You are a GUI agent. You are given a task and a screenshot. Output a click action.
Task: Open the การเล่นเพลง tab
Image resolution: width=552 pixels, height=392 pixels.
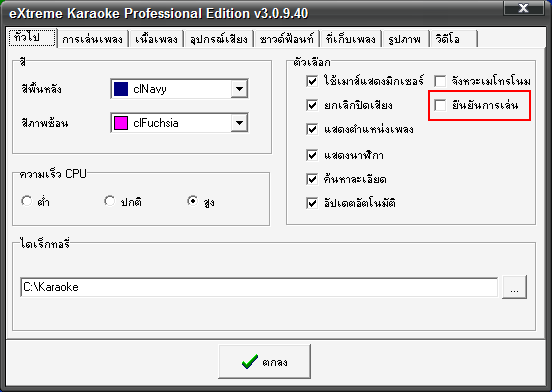coord(92,39)
